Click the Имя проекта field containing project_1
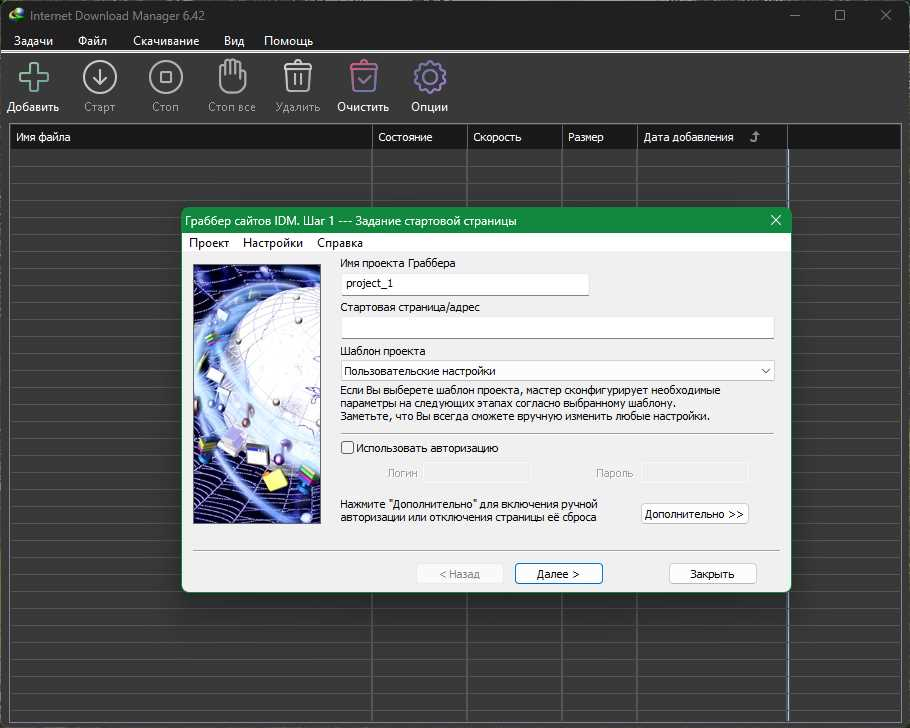Image resolution: width=910 pixels, height=728 pixels. pyautogui.click(x=465, y=284)
